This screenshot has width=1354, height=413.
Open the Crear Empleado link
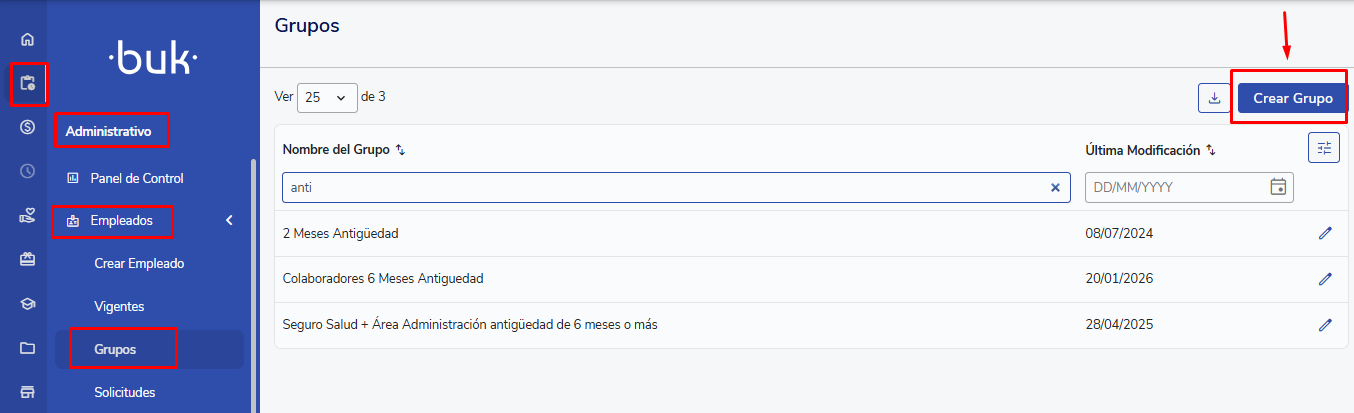139,264
